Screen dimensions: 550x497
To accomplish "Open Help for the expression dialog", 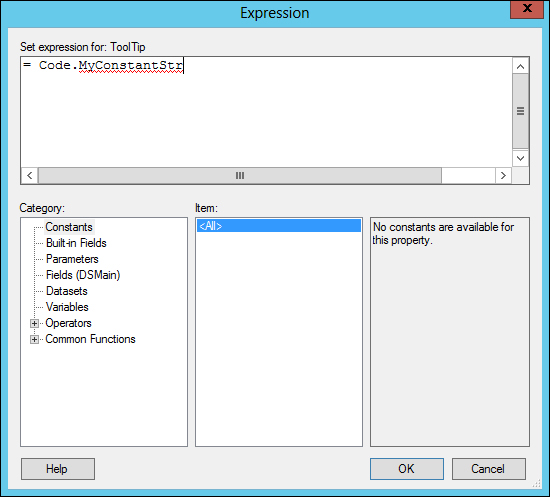I will 58,469.
